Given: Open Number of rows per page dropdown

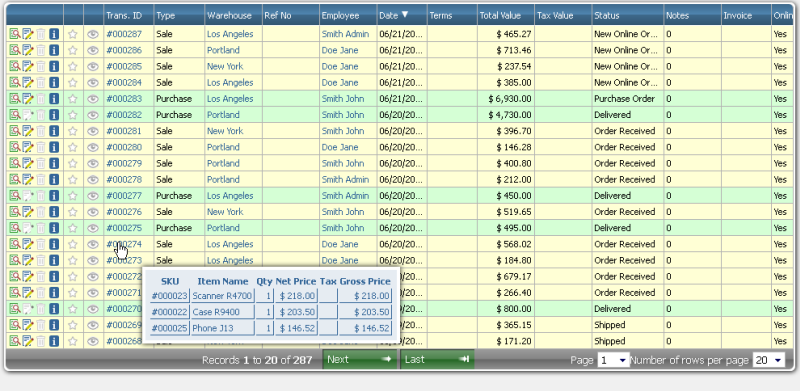Looking at the screenshot, I should pyautogui.click(x=769, y=360).
